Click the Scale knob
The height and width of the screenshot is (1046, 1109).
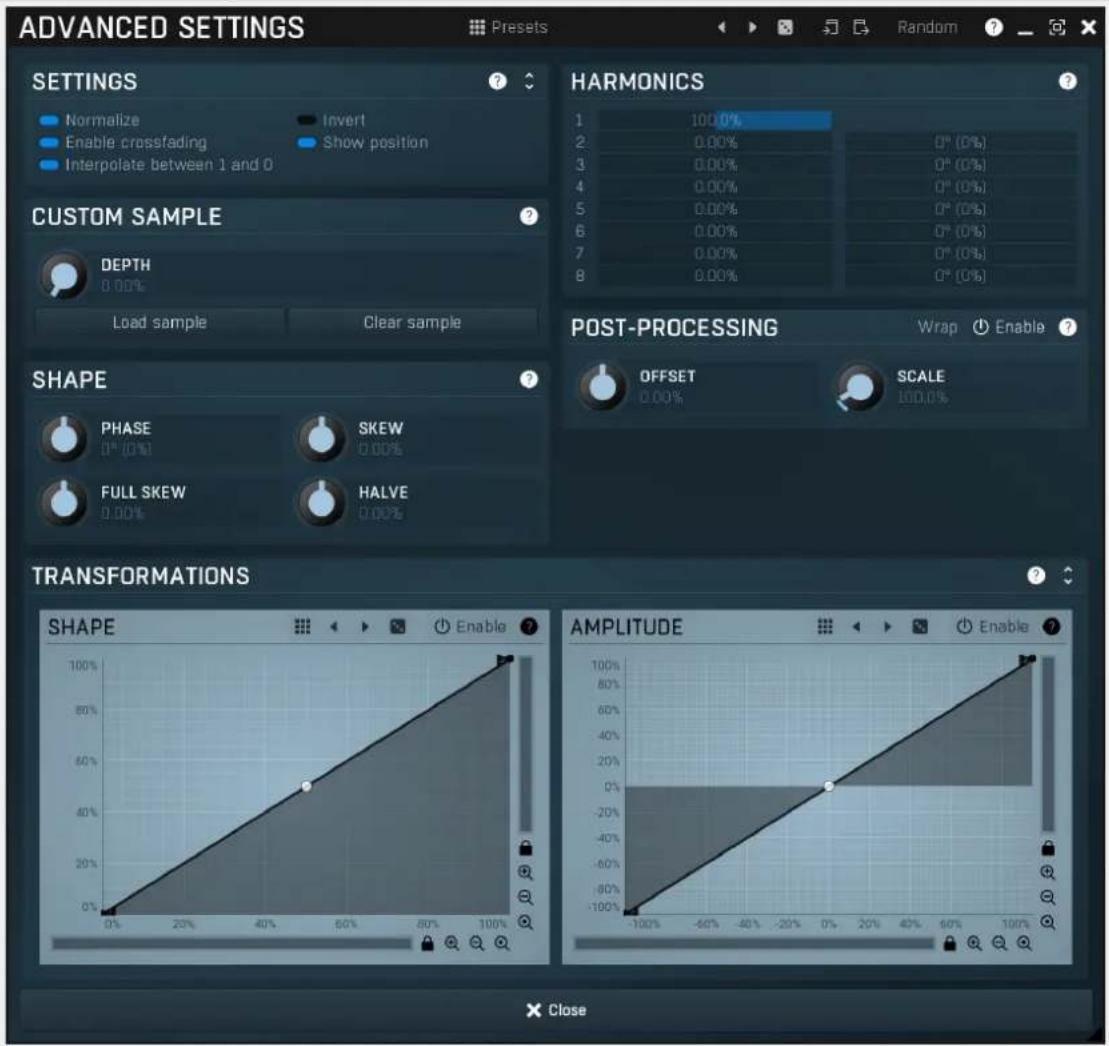tap(859, 386)
